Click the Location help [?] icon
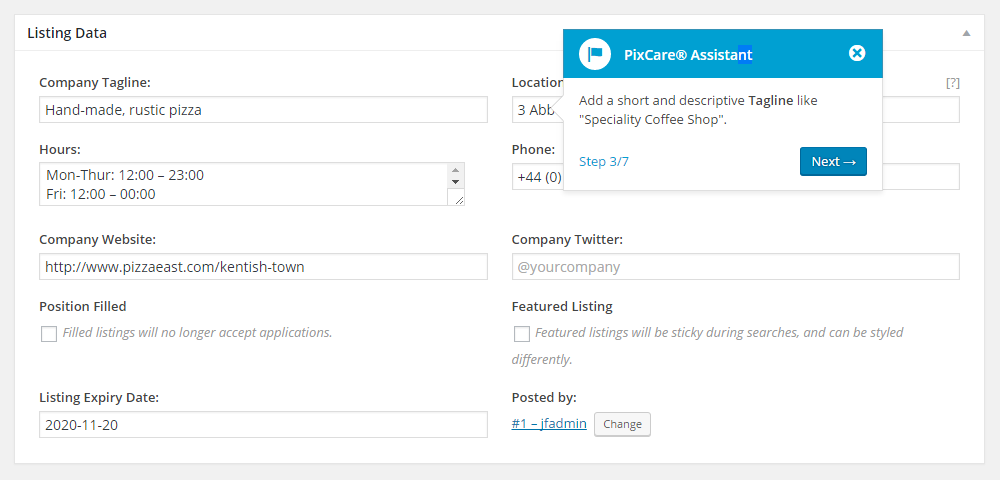The width and height of the screenshot is (1000, 480). click(x=952, y=83)
